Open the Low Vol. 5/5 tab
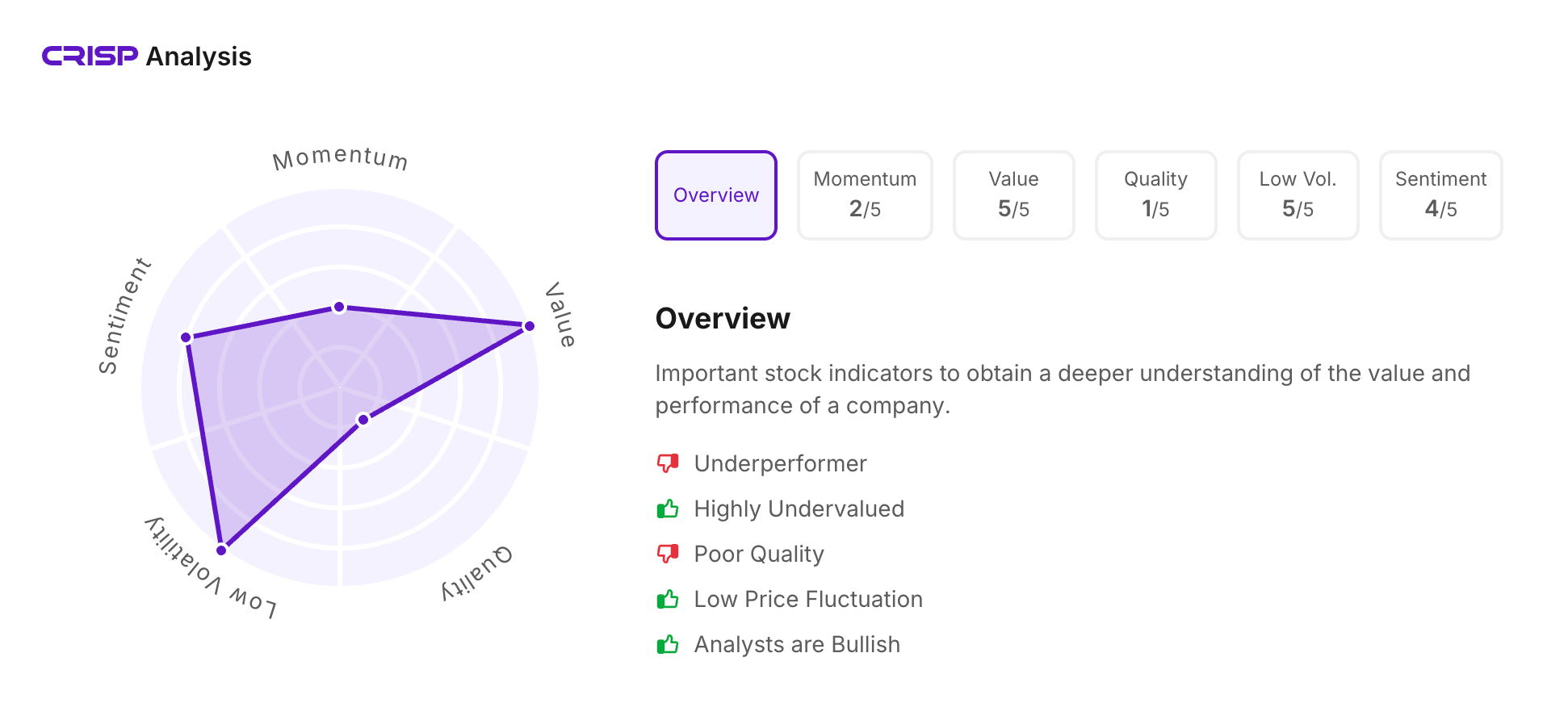This screenshot has height=720, width=1568. [x=1298, y=195]
